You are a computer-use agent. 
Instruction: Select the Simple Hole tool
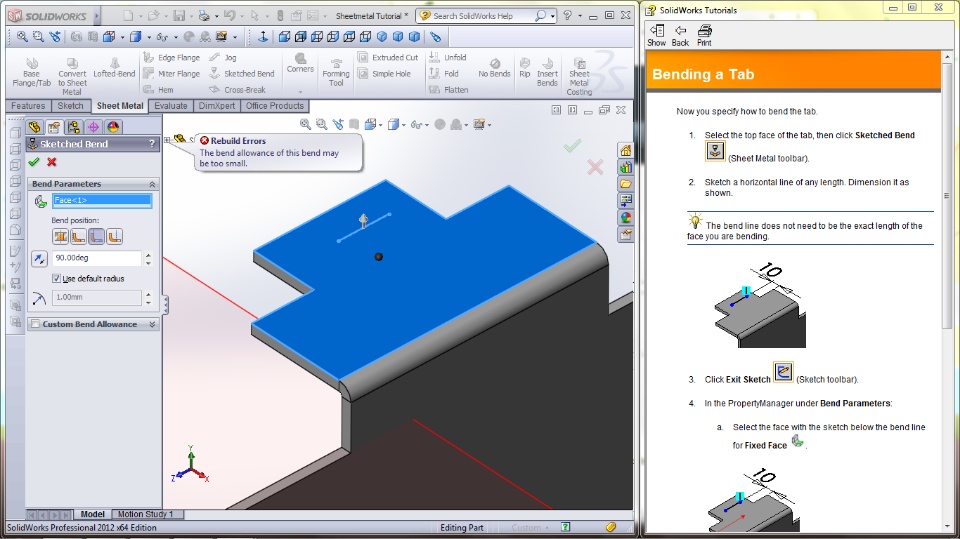pyautogui.click(x=384, y=74)
